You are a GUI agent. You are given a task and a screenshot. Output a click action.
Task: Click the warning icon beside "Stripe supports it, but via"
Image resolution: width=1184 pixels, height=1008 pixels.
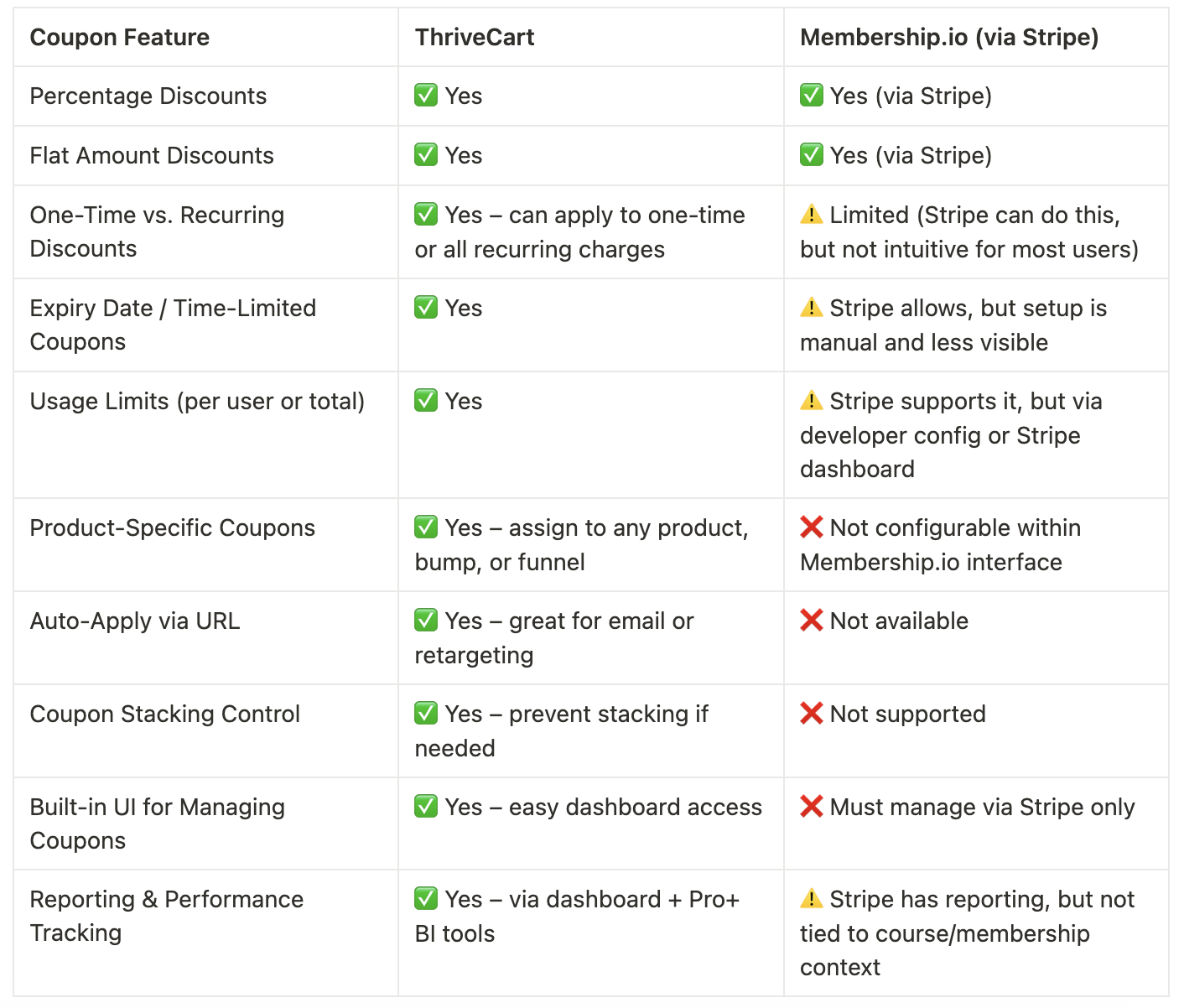[811, 401]
